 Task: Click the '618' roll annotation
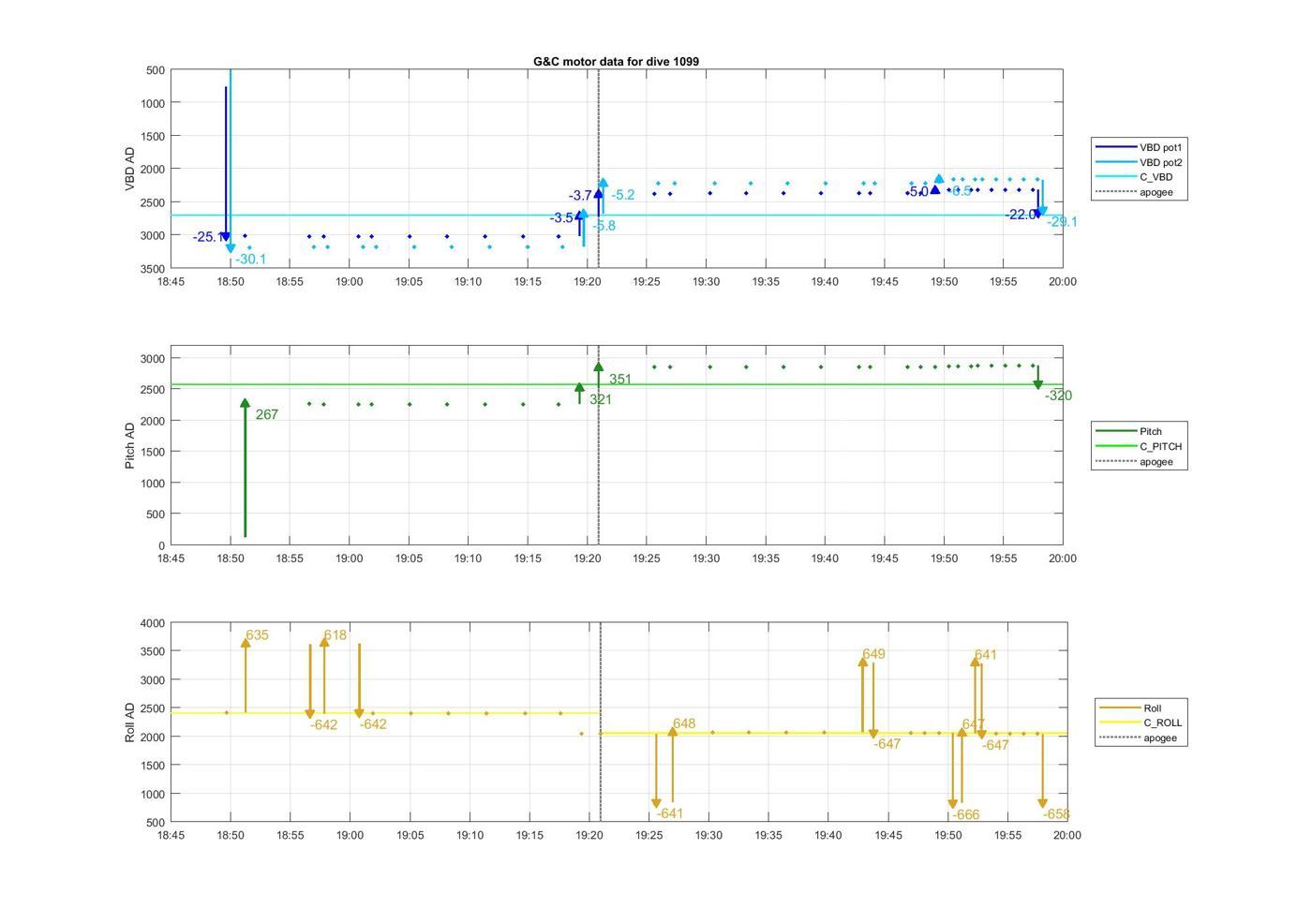[335, 635]
